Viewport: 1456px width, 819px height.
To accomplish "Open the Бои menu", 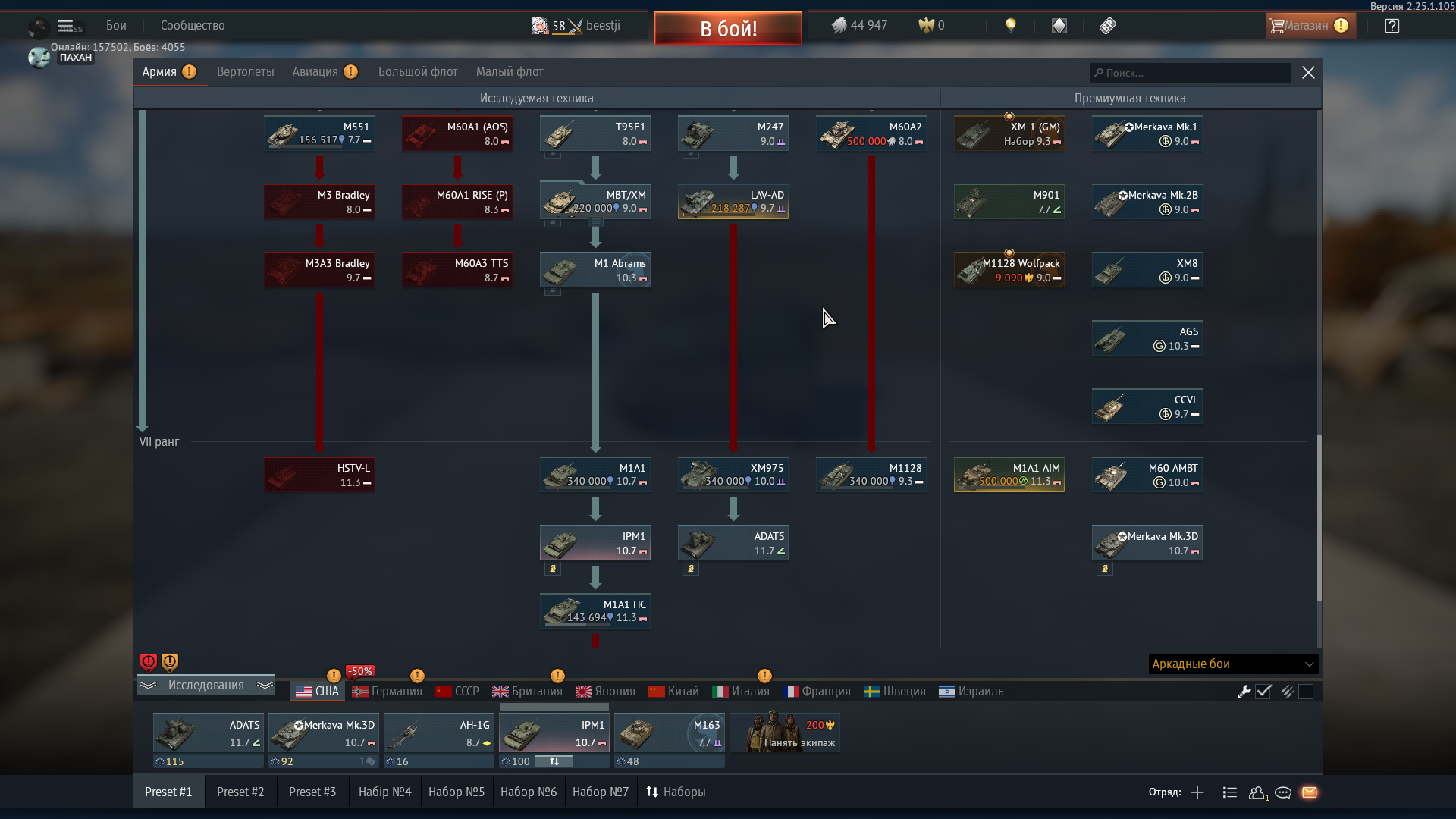I will pyautogui.click(x=116, y=26).
